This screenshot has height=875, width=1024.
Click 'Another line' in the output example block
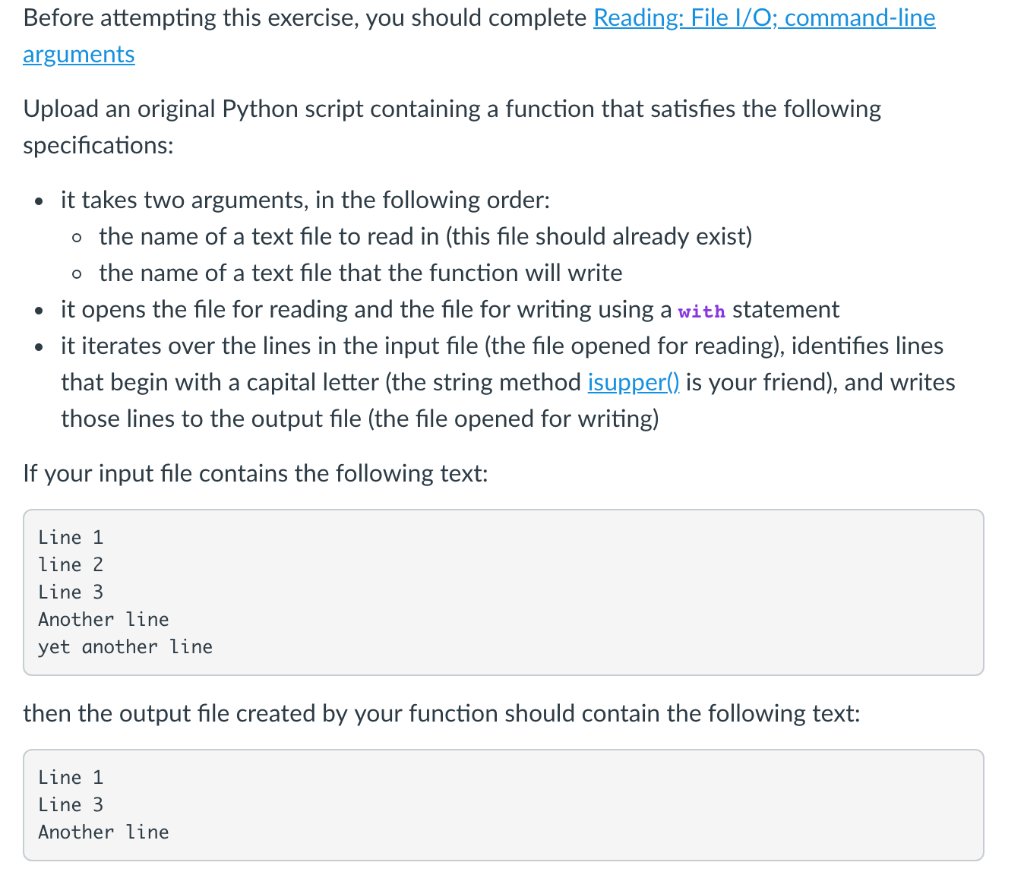point(103,833)
